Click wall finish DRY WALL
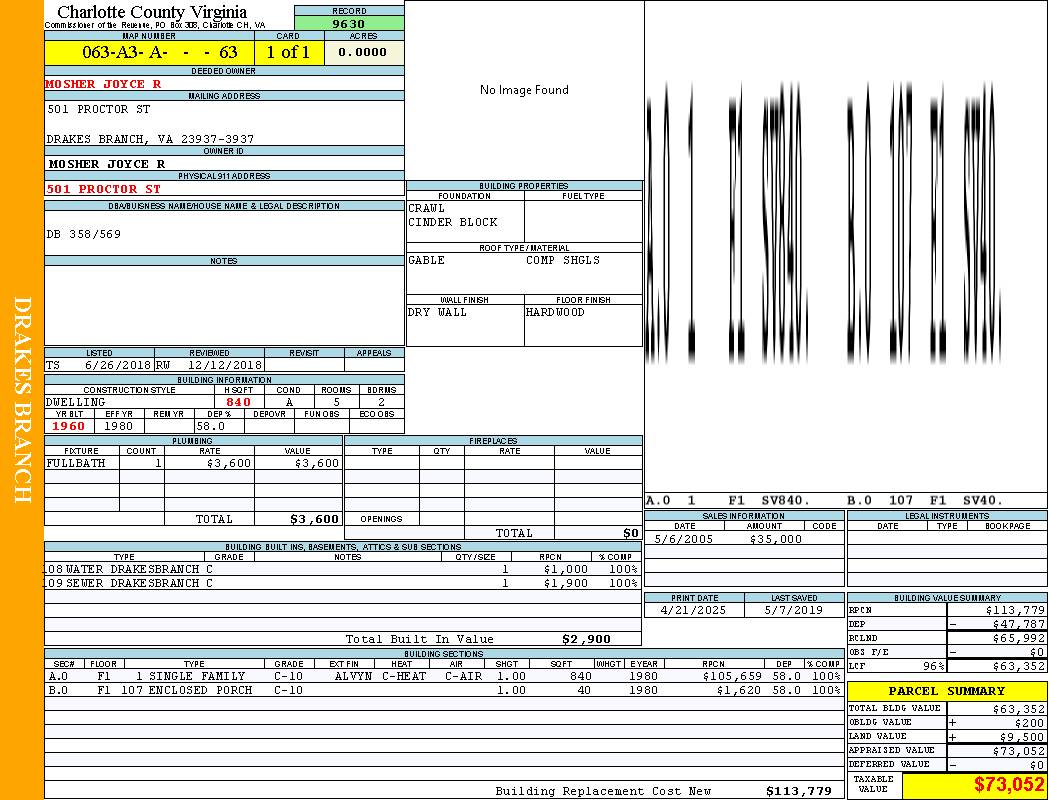 click(x=437, y=312)
